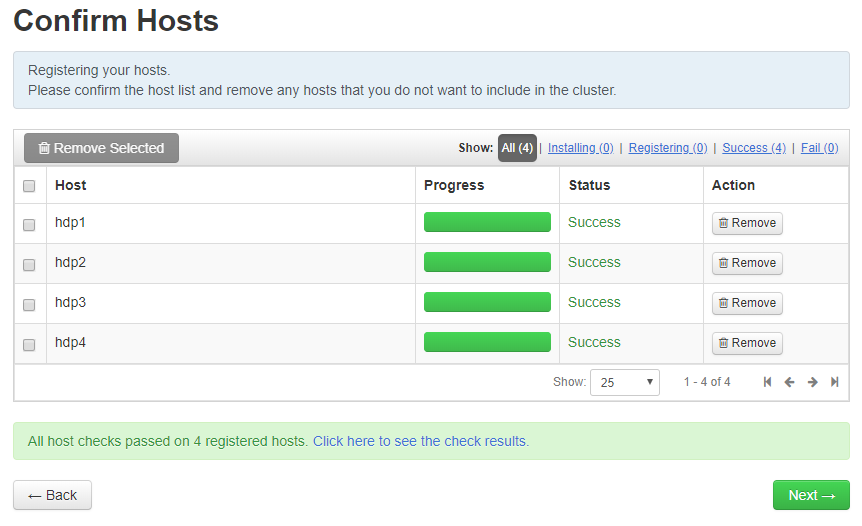Remove host hdp3
The image size is (862, 526).
pyautogui.click(x=747, y=303)
